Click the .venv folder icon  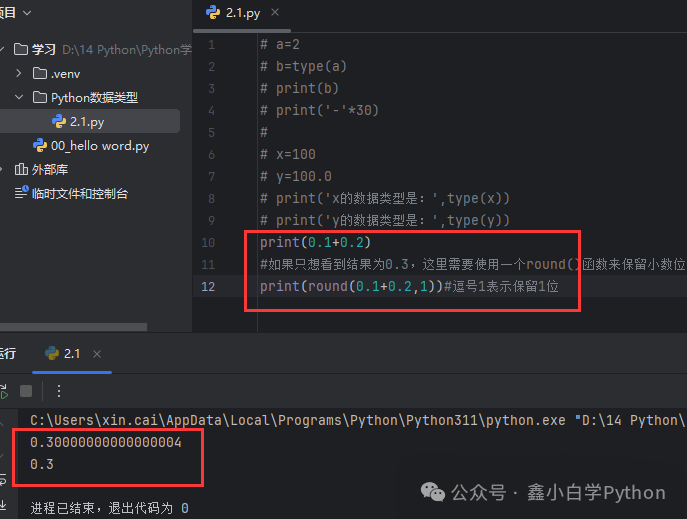pos(40,73)
